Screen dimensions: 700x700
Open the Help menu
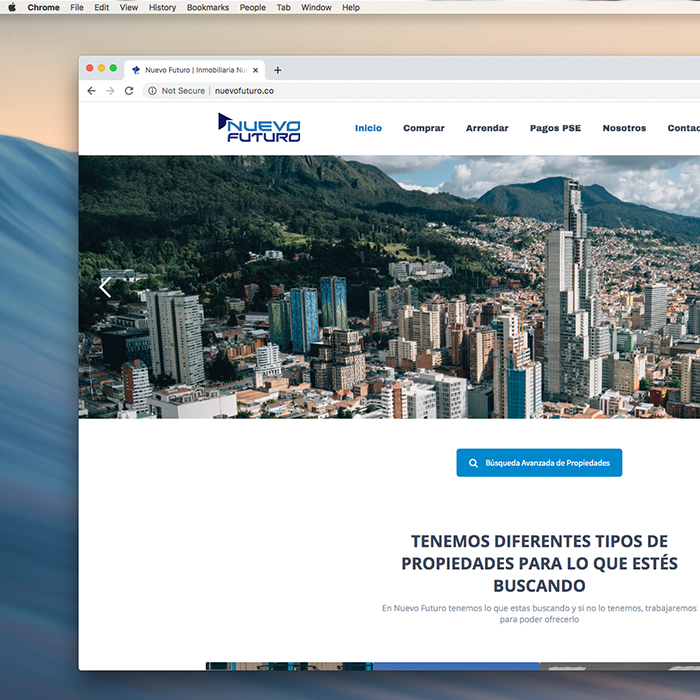click(350, 8)
